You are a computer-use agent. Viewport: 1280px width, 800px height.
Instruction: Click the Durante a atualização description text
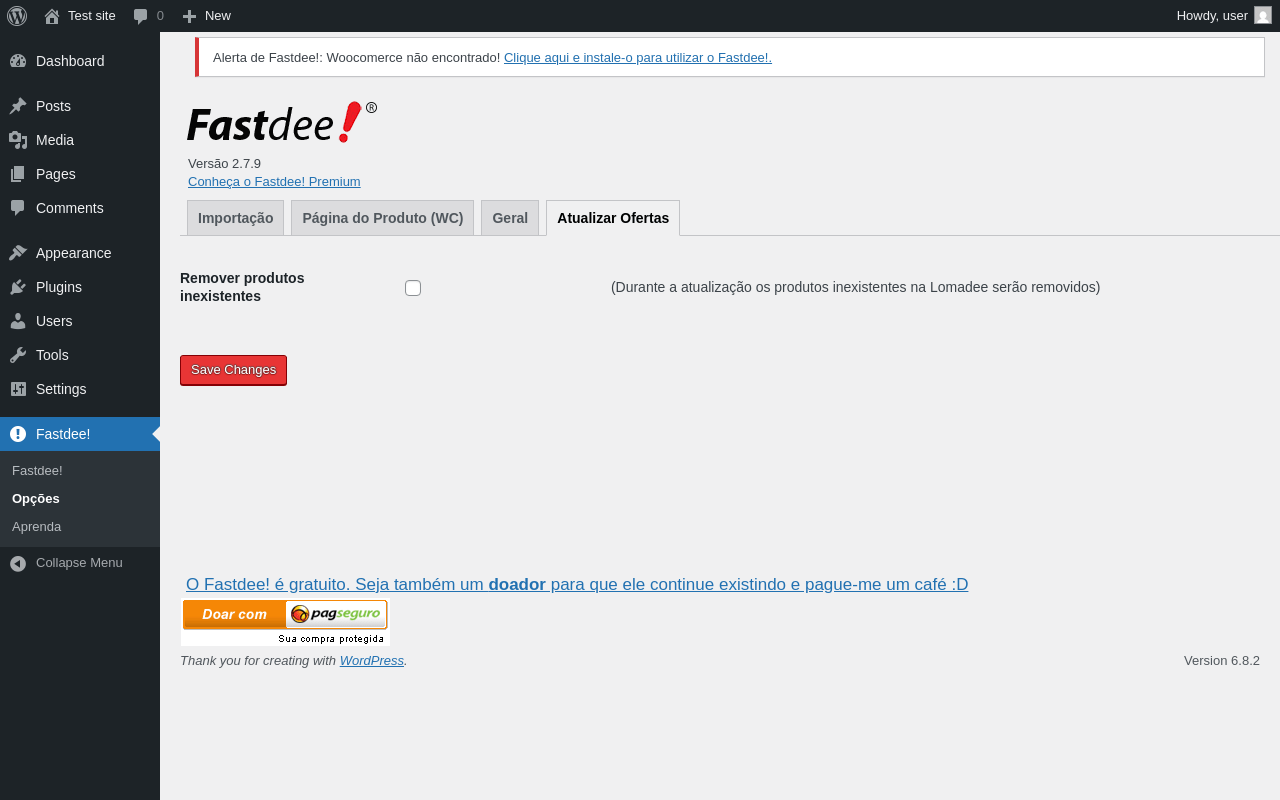tap(855, 287)
